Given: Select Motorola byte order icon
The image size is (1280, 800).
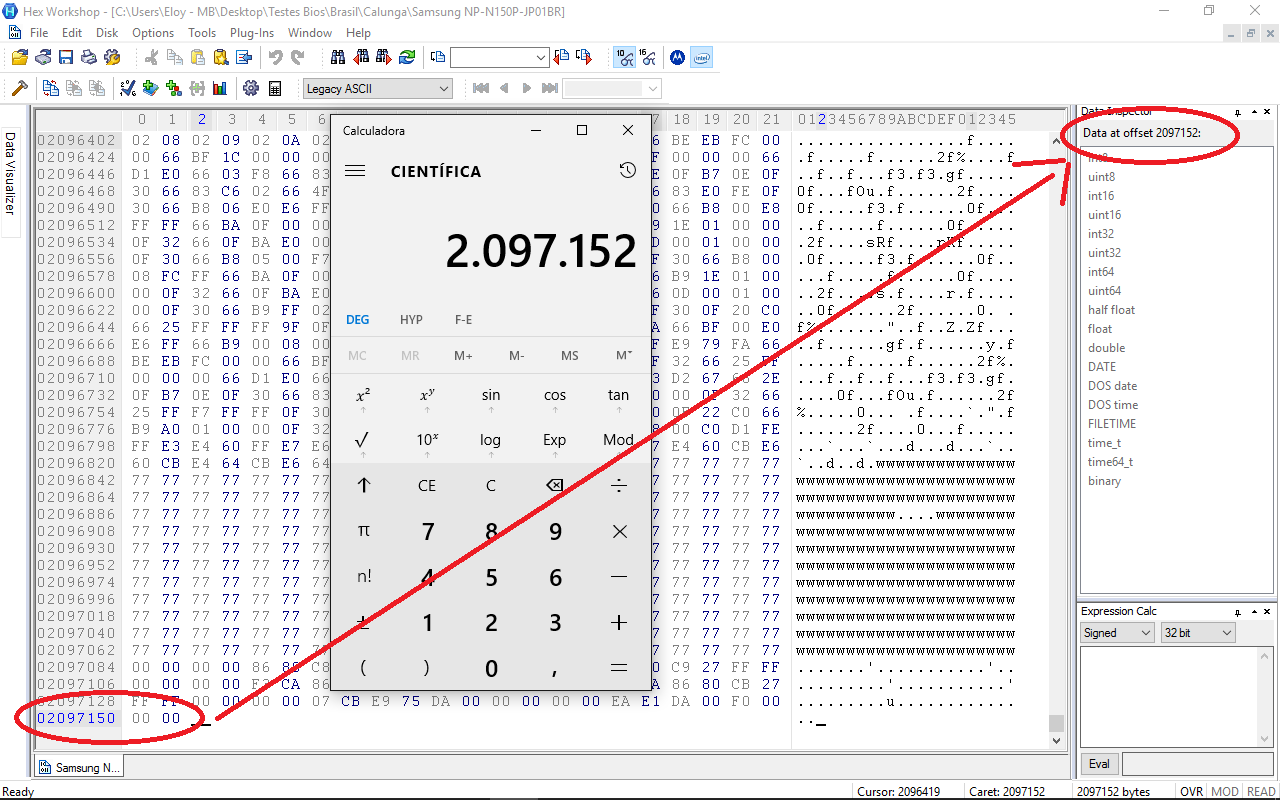Looking at the screenshot, I should [x=678, y=57].
